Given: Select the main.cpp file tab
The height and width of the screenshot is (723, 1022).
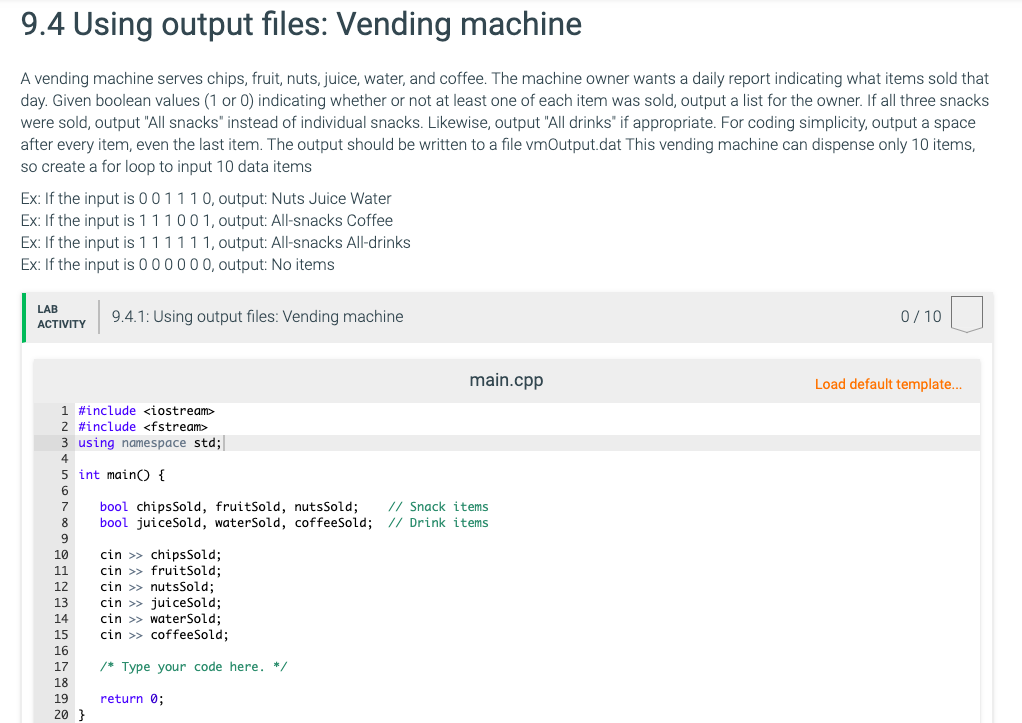Looking at the screenshot, I should (506, 380).
